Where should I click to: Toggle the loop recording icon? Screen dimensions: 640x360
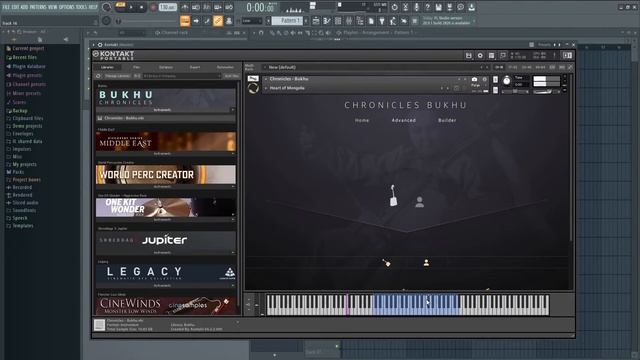tap(229, 7)
